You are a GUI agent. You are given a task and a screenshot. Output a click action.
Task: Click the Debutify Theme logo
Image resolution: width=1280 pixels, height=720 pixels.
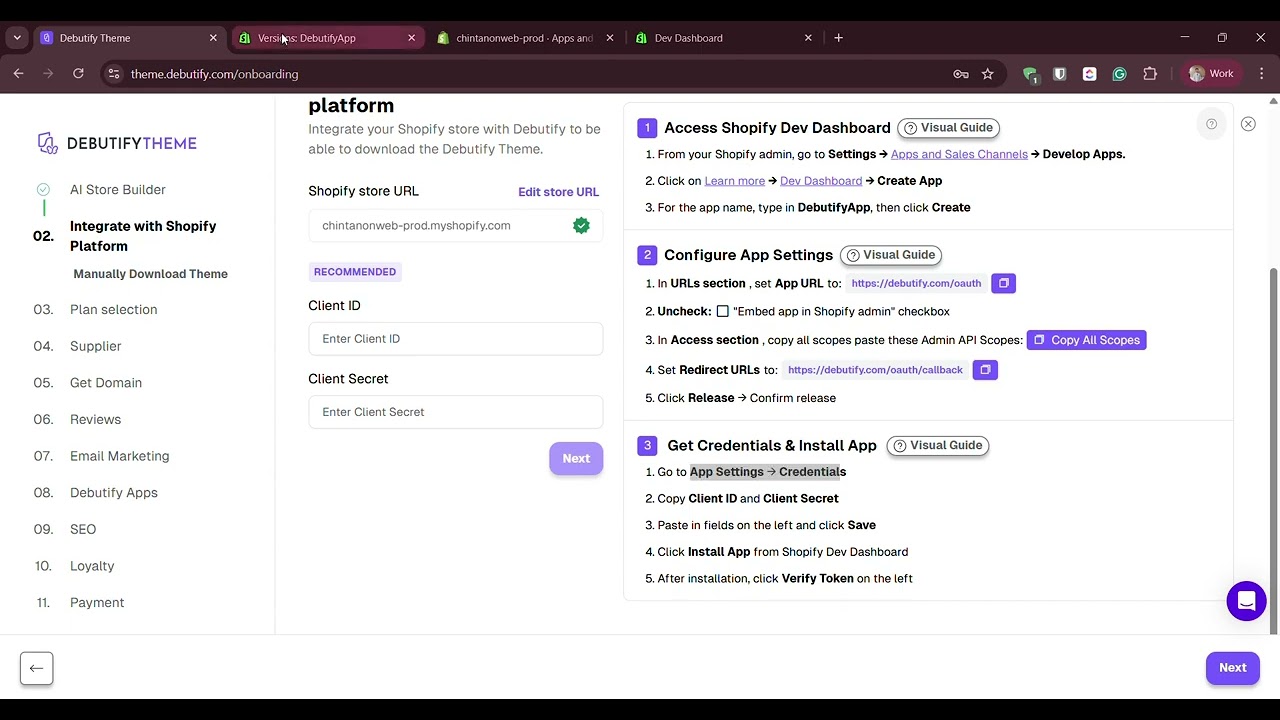click(117, 143)
